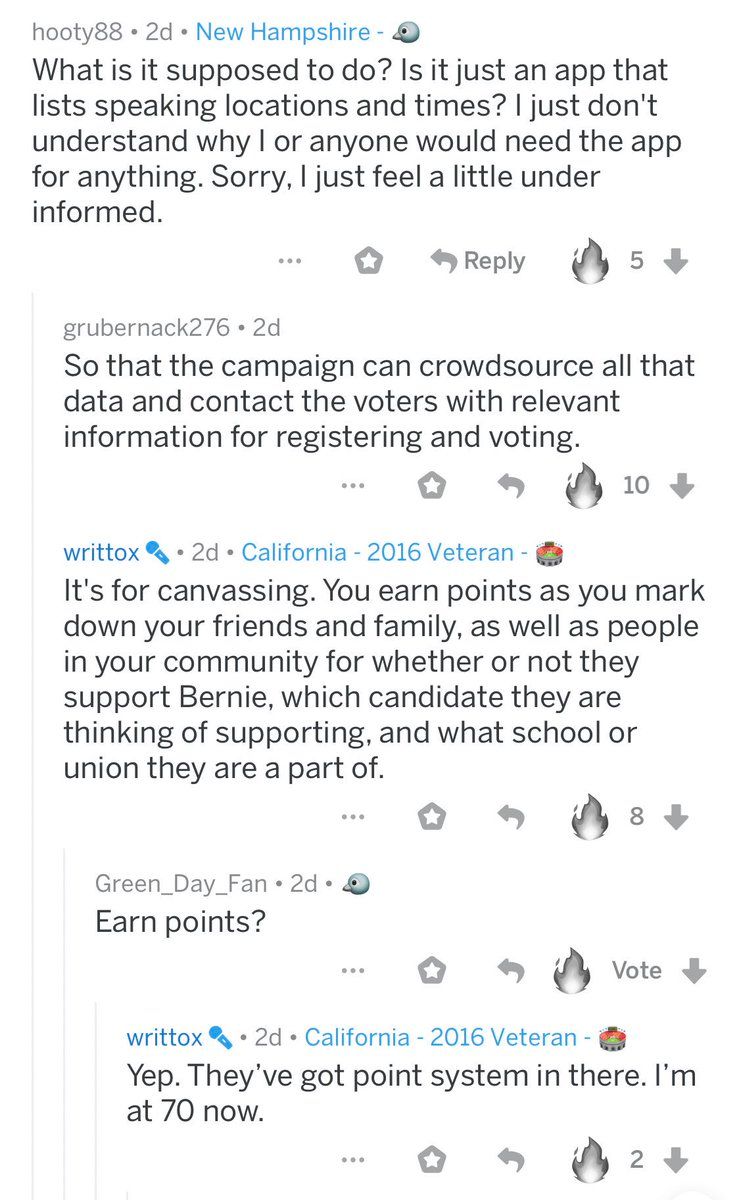This screenshot has height=1200, width=739.
Task: Reply to Green_Day_Fan's comment
Action: [512, 971]
